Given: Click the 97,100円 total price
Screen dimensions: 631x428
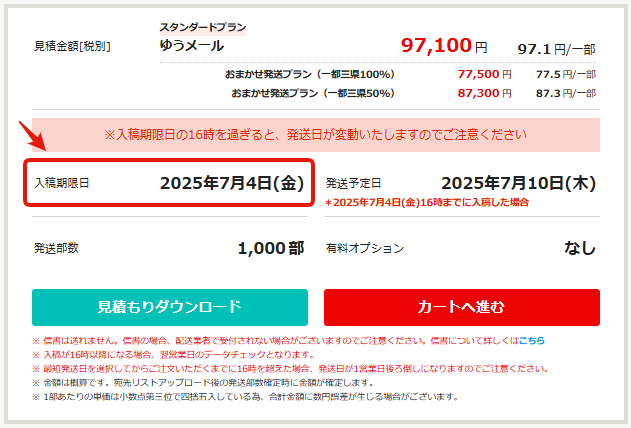Looking at the screenshot, I should (444, 45).
